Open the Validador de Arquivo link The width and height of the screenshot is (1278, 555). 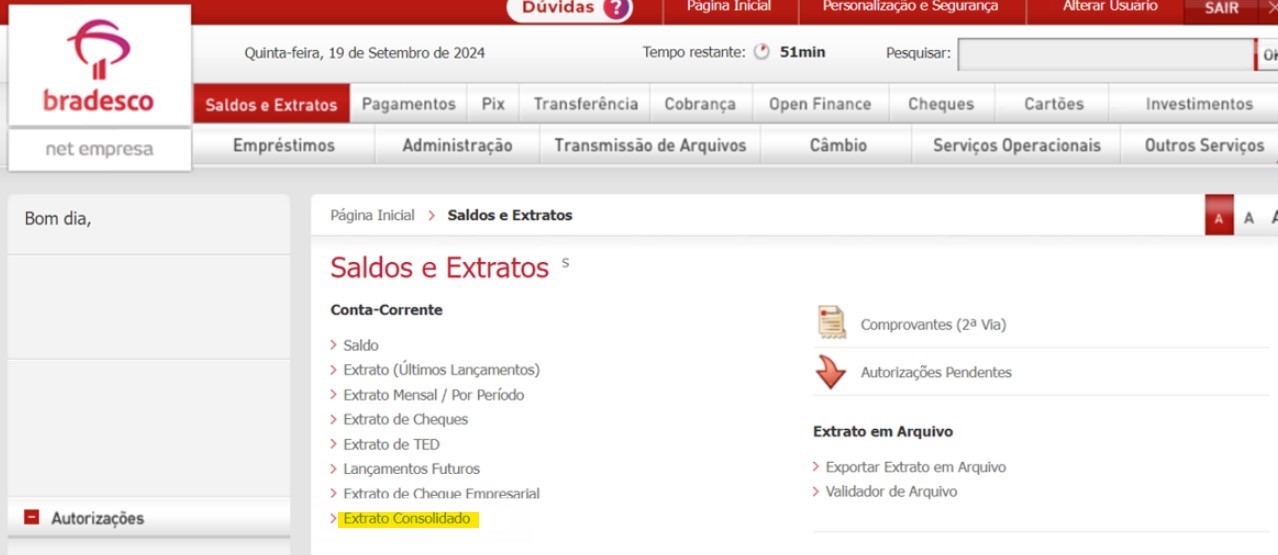pos(891,491)
